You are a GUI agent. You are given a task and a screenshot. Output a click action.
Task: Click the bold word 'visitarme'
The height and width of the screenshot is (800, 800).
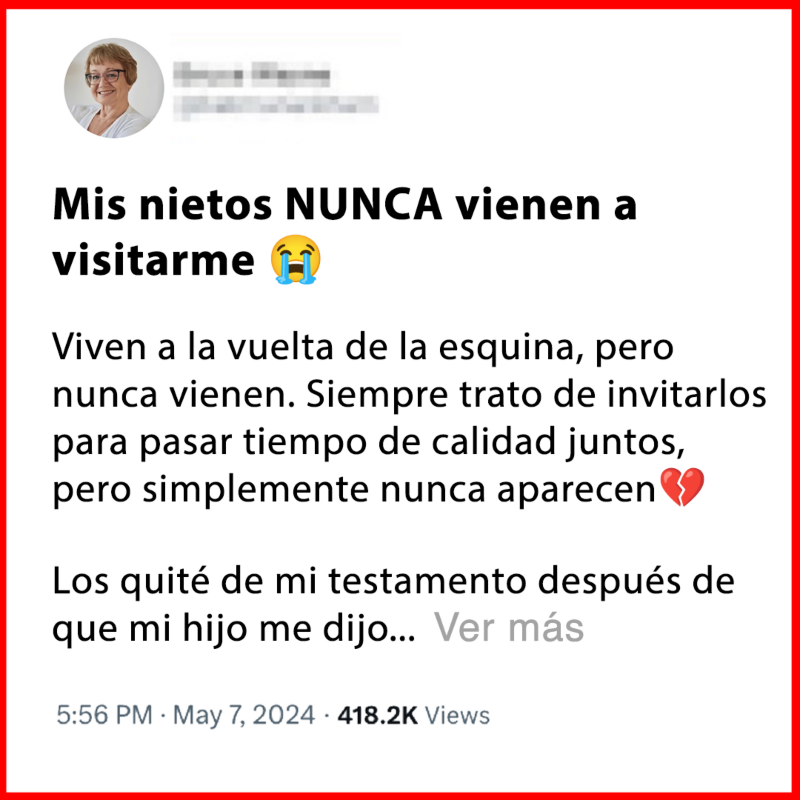154,260
